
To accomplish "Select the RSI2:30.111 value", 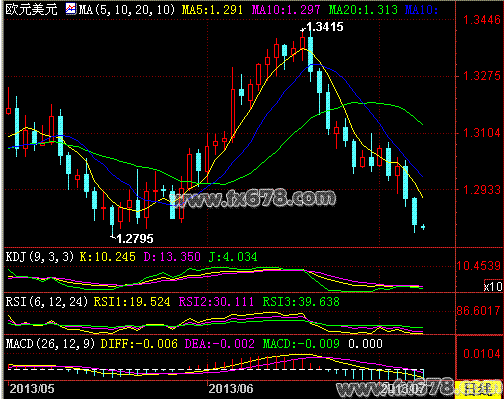I will coord(216,302).
